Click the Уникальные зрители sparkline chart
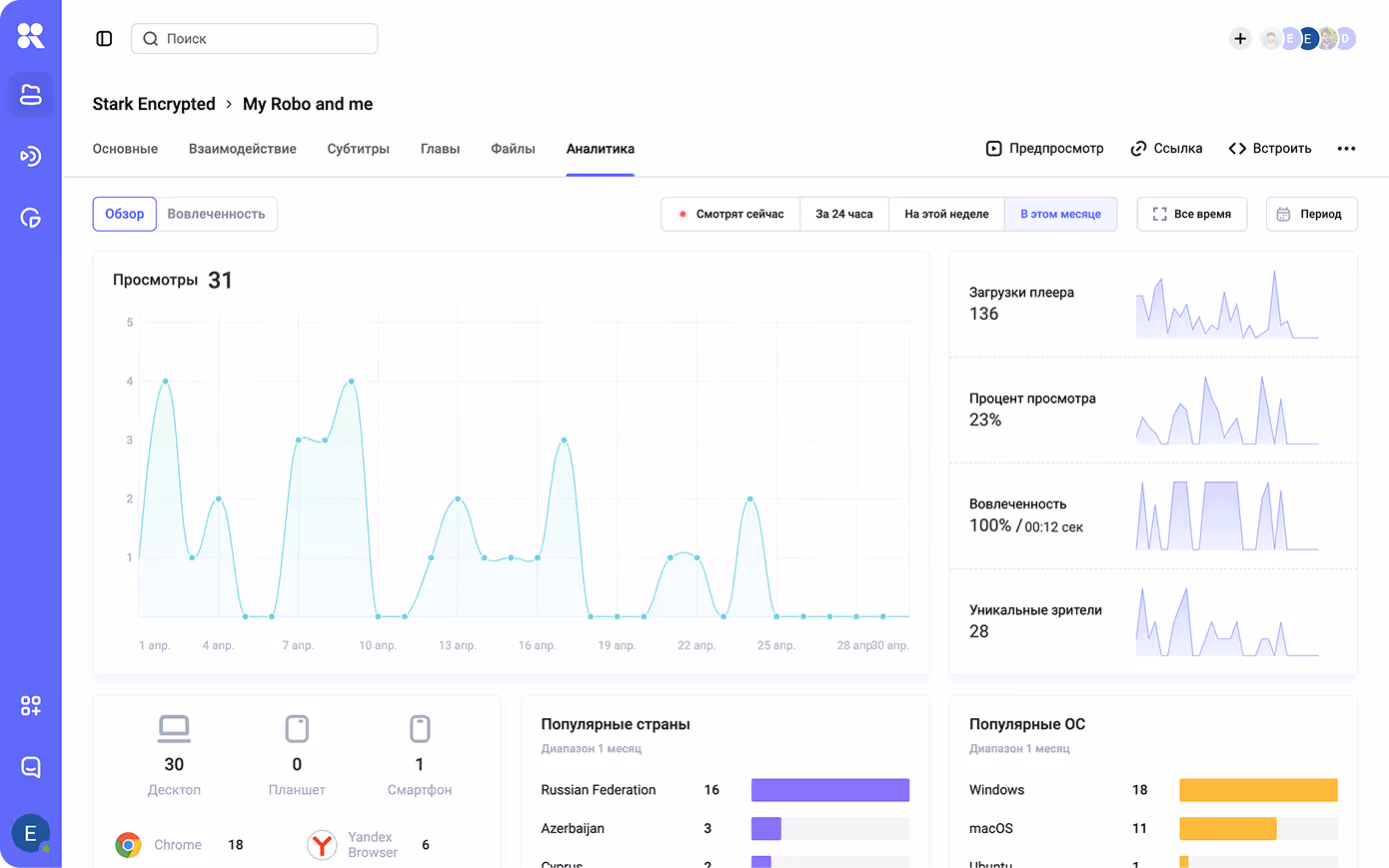Viewport: 1389px width, 868px height. pos(1227,621)
